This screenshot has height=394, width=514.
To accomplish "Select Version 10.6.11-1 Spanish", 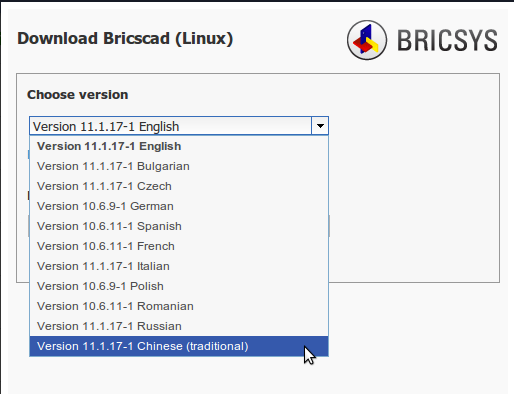I will (x=179, y=226).
